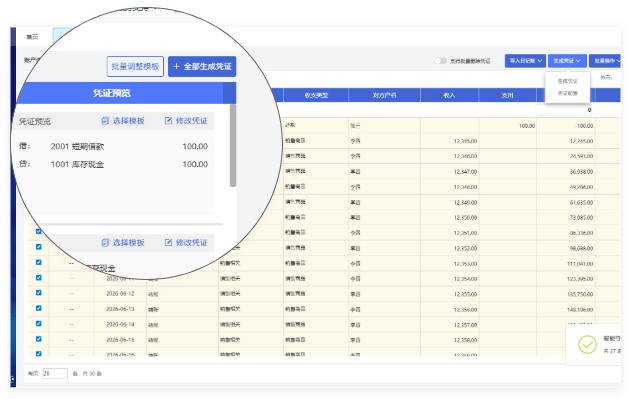Image resolution: width=630 pixels, height=399 pixels.
Task: Click the 每页 page size input field
Action: pos(55,373)
